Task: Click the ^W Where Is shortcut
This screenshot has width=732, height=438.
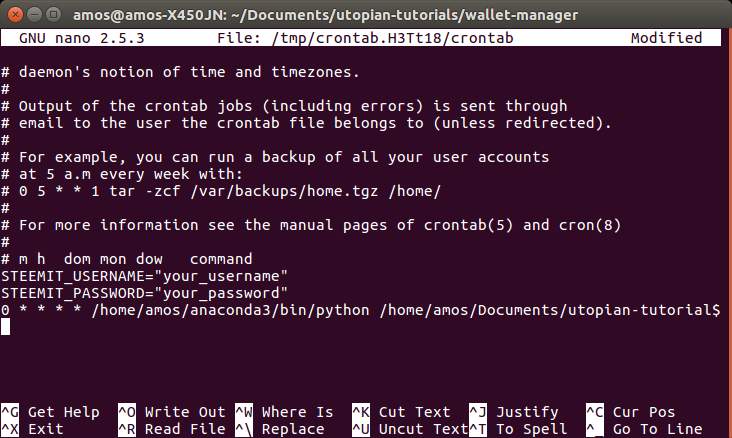Action: 284,412
